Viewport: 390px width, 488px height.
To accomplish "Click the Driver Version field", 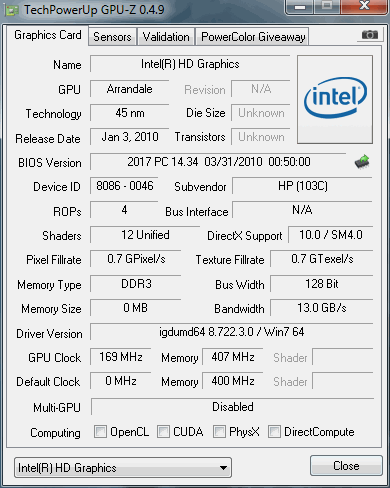I will tap(231, 332).
